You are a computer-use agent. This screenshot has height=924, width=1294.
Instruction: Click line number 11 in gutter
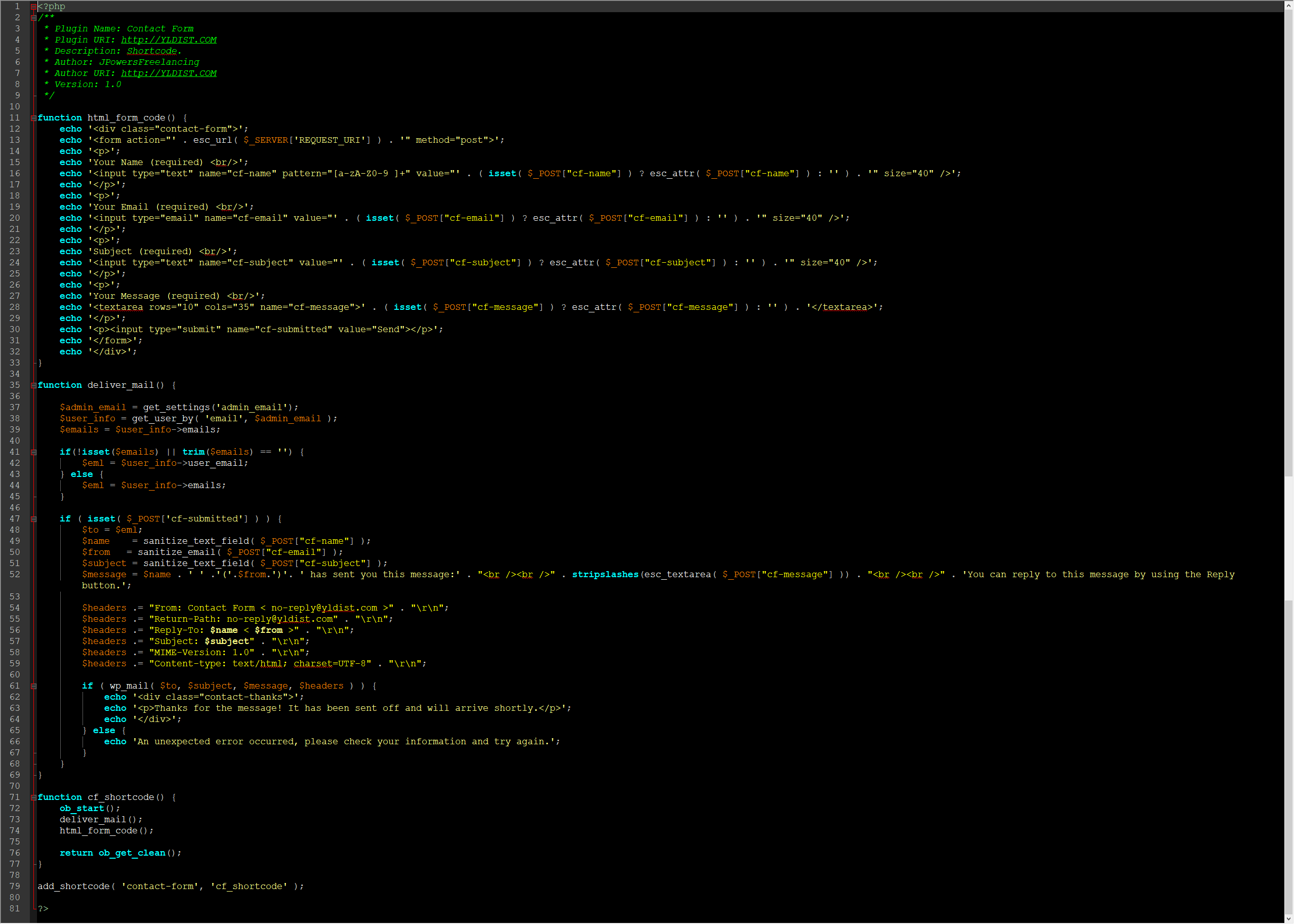pos(15,118)
